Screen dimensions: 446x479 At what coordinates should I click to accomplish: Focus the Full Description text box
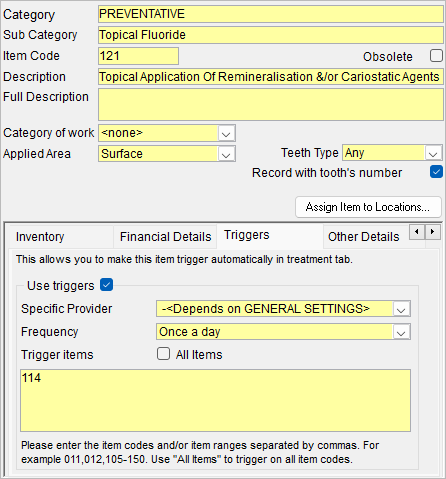(x=271, y=105)
